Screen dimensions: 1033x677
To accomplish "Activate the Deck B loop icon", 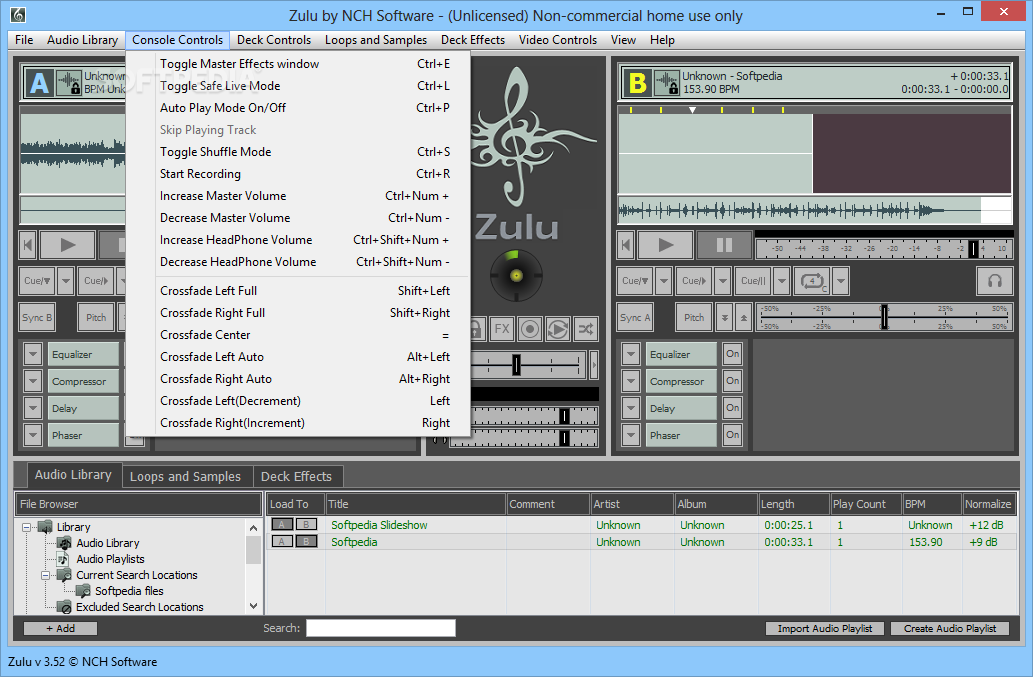I will 812,281.
